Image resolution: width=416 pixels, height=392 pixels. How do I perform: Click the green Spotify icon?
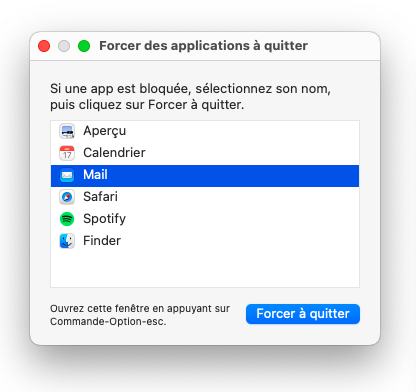click(x=67, y=219)
